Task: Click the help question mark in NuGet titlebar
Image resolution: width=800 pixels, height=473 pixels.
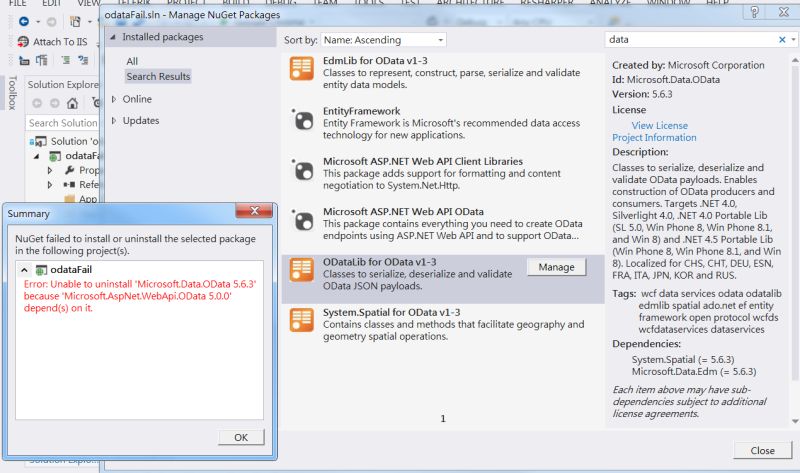Action: 755,11
